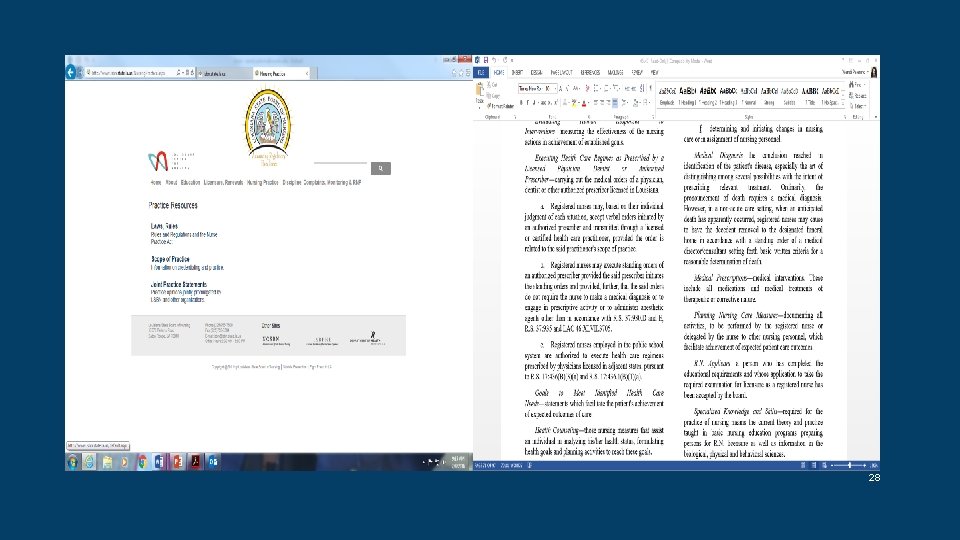
Task: Click Replace in the Editing group
Action: point(858,96)
